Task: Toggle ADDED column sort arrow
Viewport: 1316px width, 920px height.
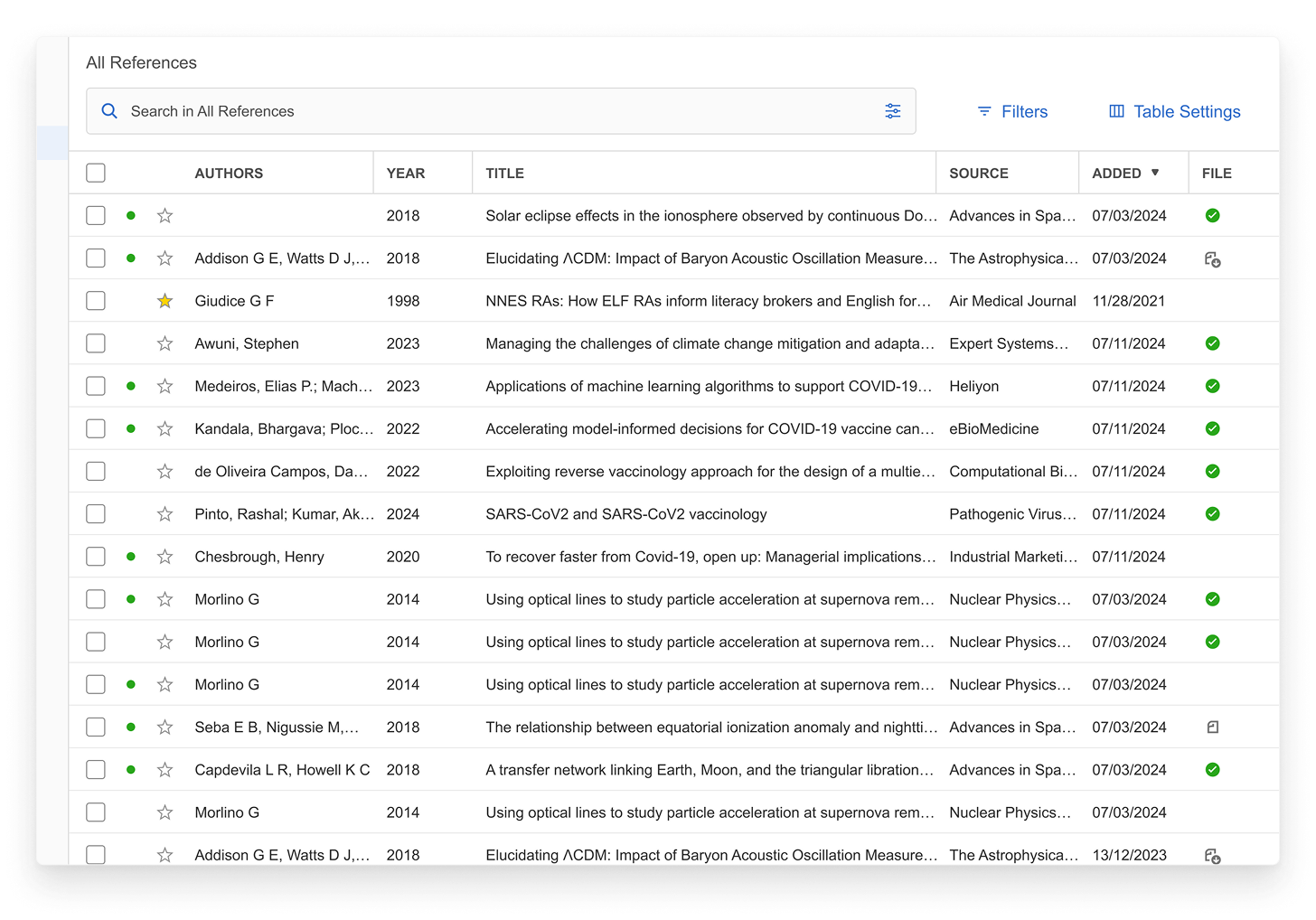Action: (1155, 173)
